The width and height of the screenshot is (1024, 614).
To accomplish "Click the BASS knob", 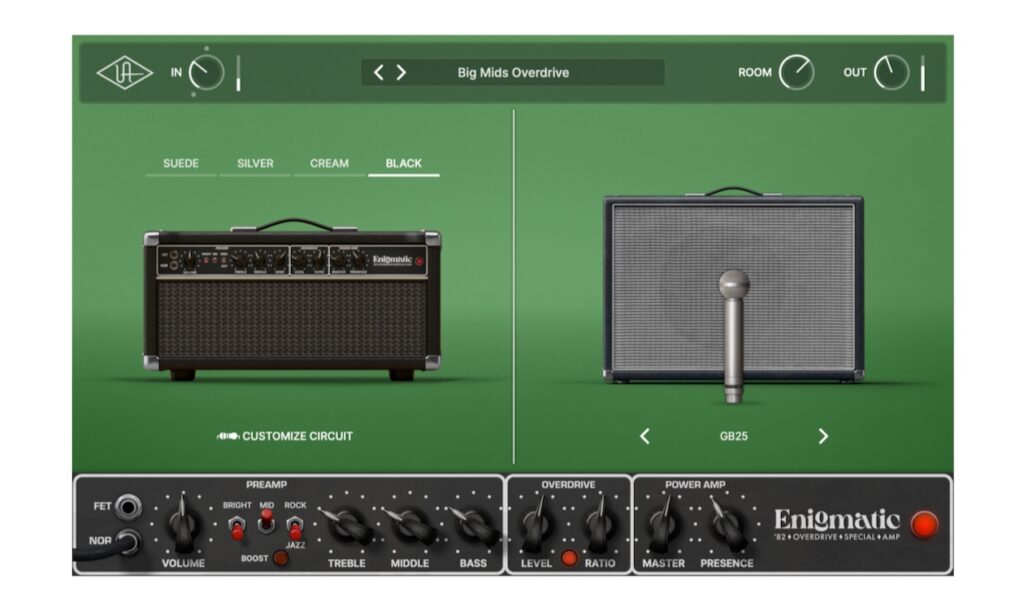I will pyautogui.click(x=473, y=525).
